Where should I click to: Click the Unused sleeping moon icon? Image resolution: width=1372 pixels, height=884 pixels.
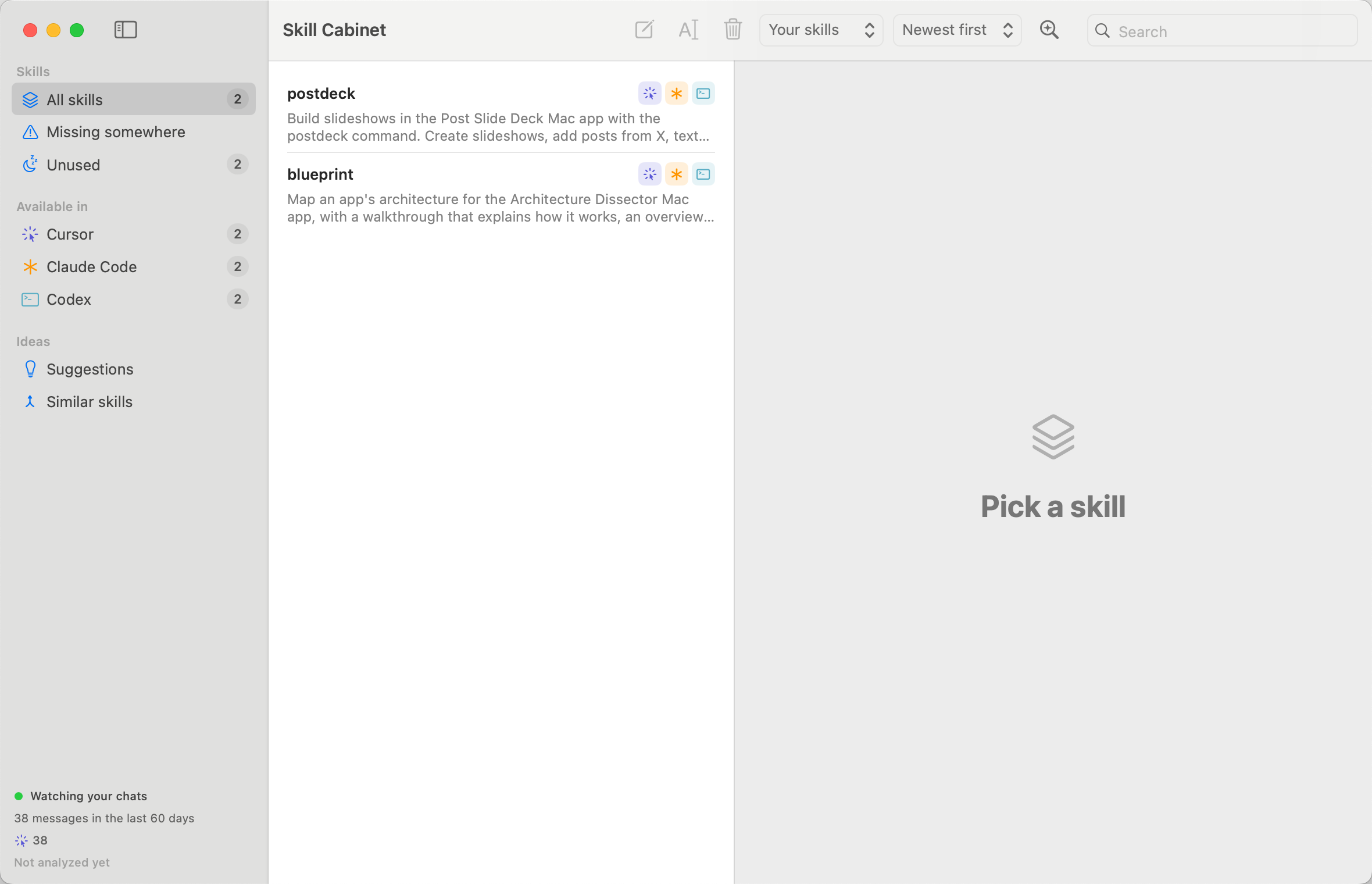tap(30, 165)
